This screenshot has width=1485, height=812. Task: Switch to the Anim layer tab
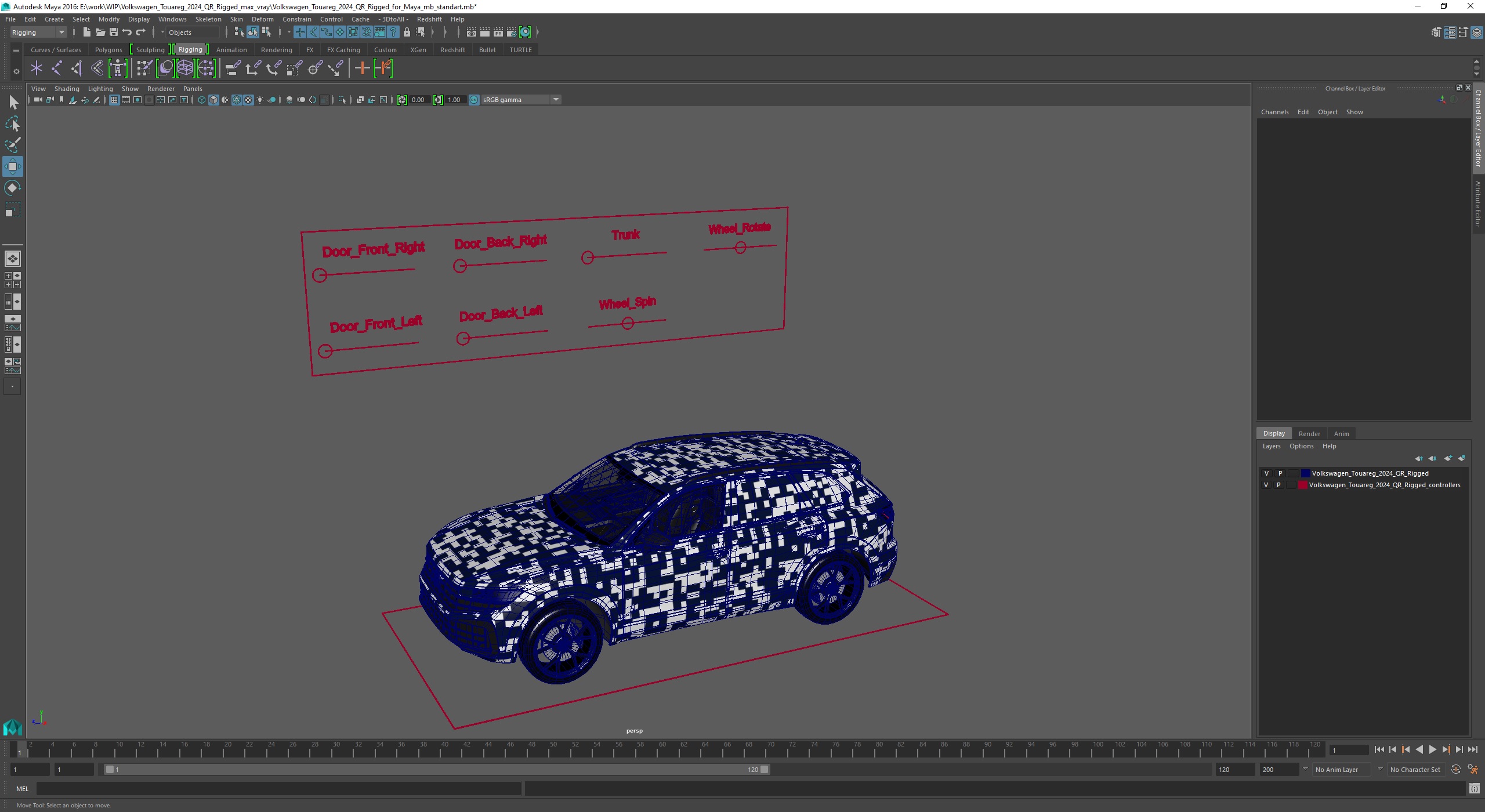[x=1341, y=434]
